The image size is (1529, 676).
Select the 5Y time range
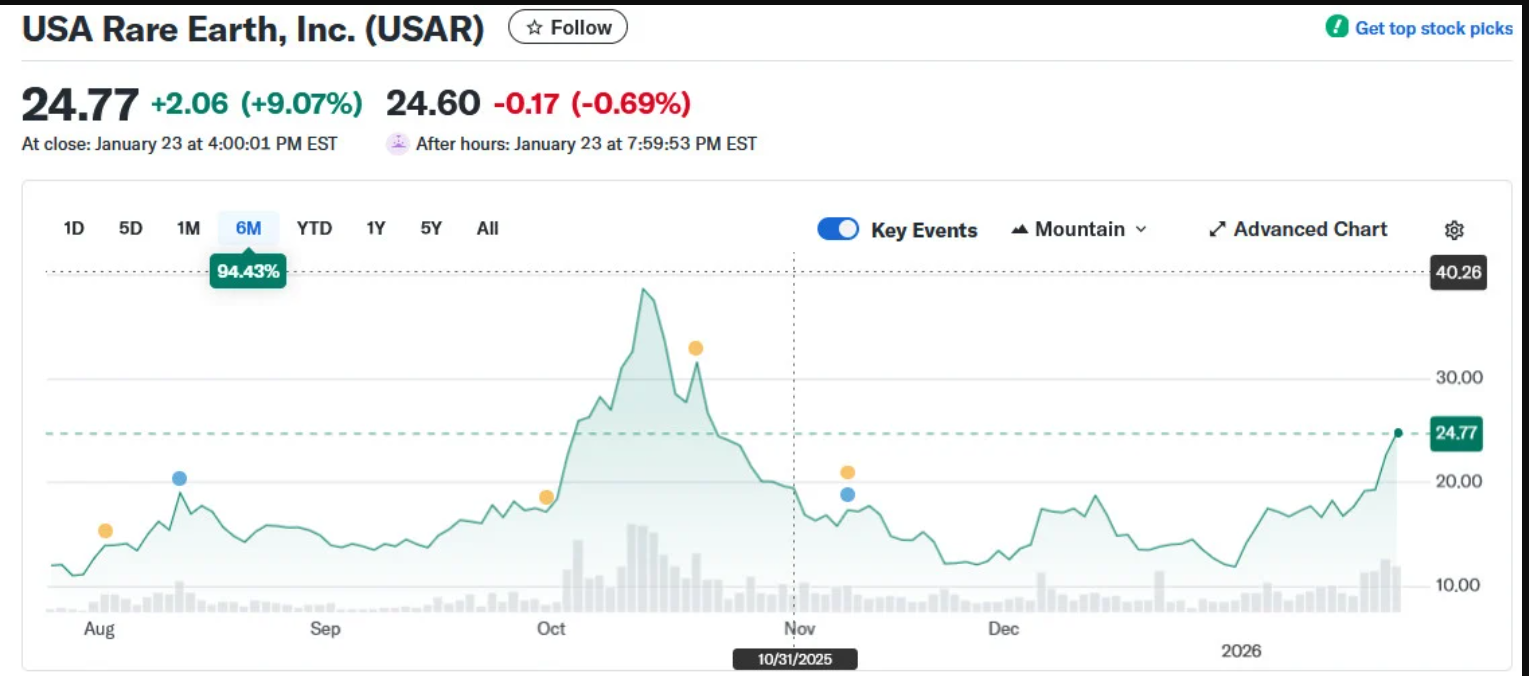coord(431,228)
